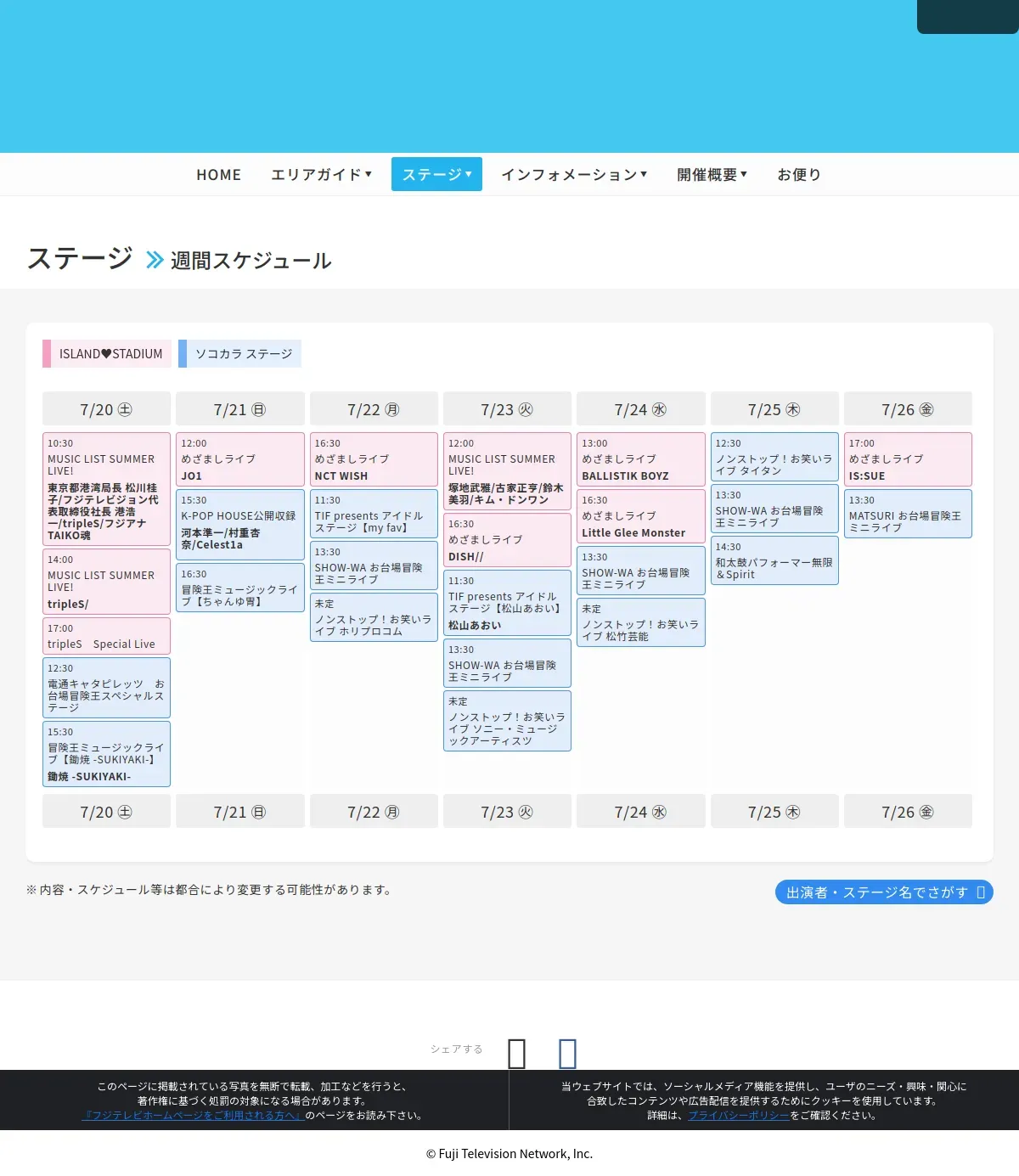The image size is (1019, 1176).
Task: Open the お便り navigation item
Action: [799, 174]
